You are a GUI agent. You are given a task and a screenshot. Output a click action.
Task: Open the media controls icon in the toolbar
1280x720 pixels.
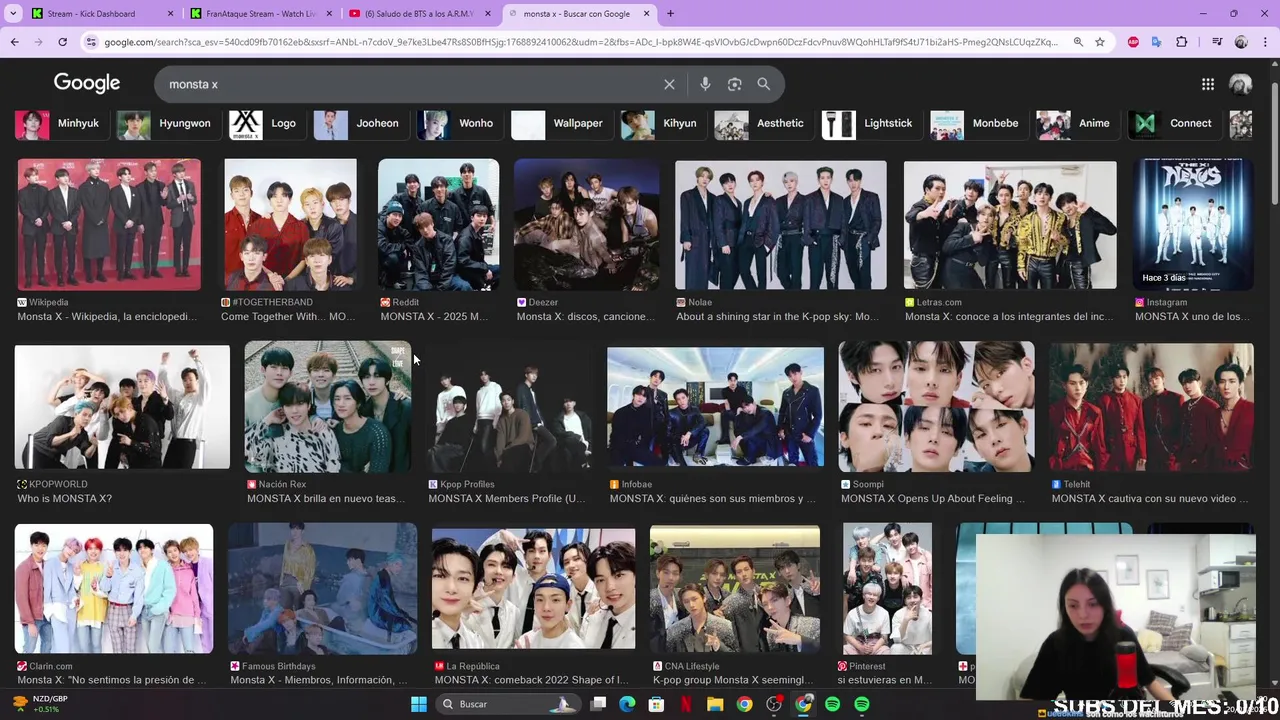pyautogui.click(x=1217, y=42)
